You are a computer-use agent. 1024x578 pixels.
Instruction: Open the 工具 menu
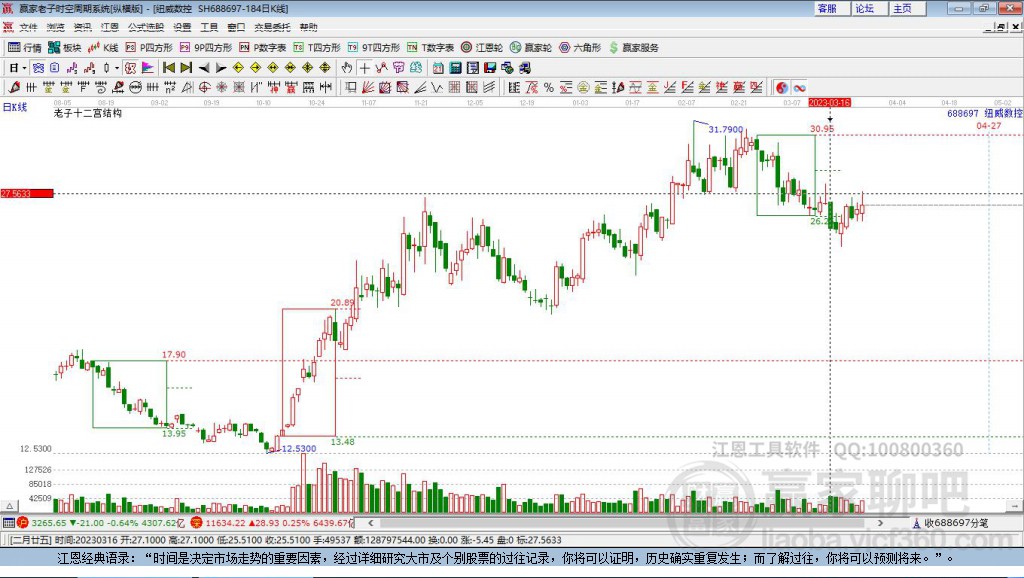209,27
